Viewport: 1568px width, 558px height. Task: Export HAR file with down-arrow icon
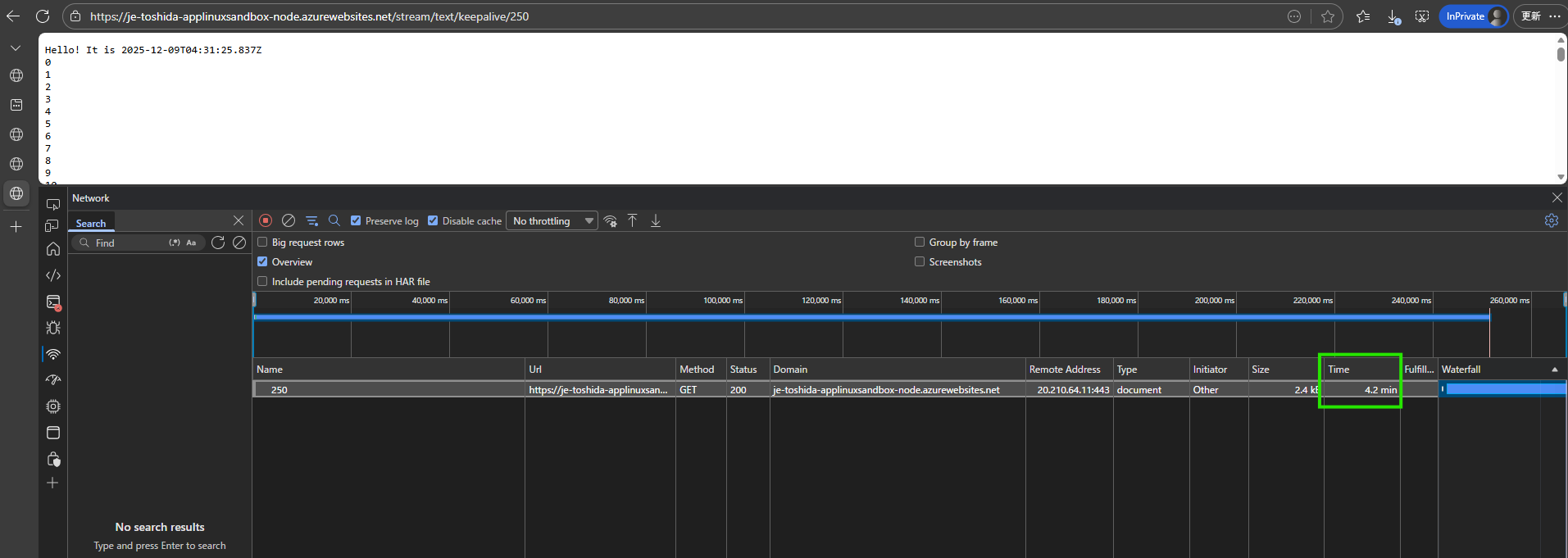click(x=656, y=220)
